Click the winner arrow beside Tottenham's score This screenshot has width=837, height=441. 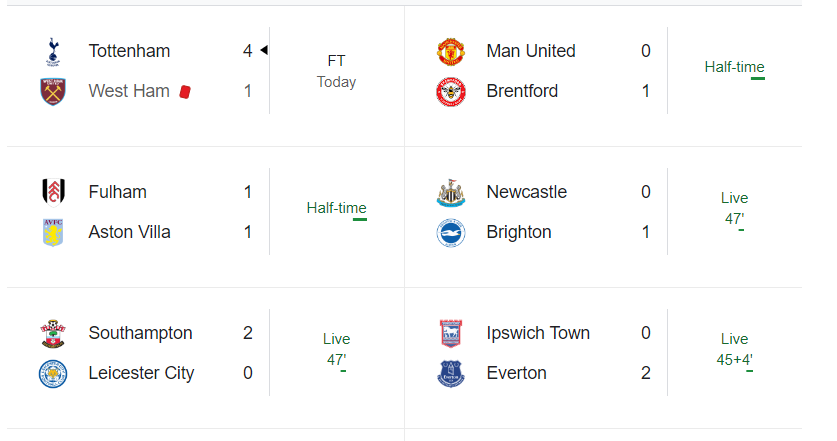(x=263, y=50)
